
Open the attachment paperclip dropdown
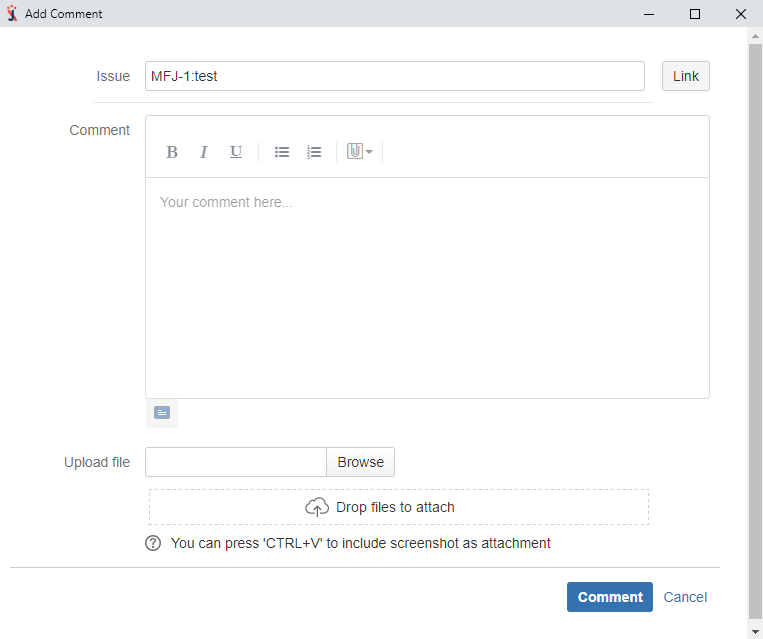360,152
